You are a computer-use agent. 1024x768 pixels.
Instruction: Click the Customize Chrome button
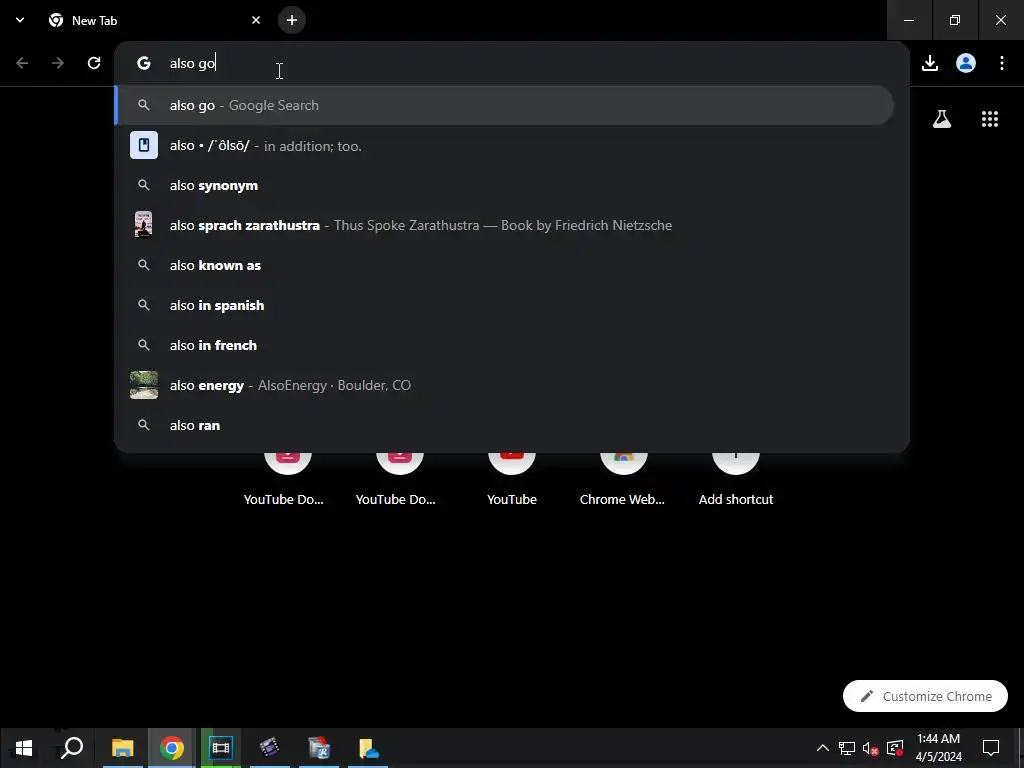pos(925,696)
